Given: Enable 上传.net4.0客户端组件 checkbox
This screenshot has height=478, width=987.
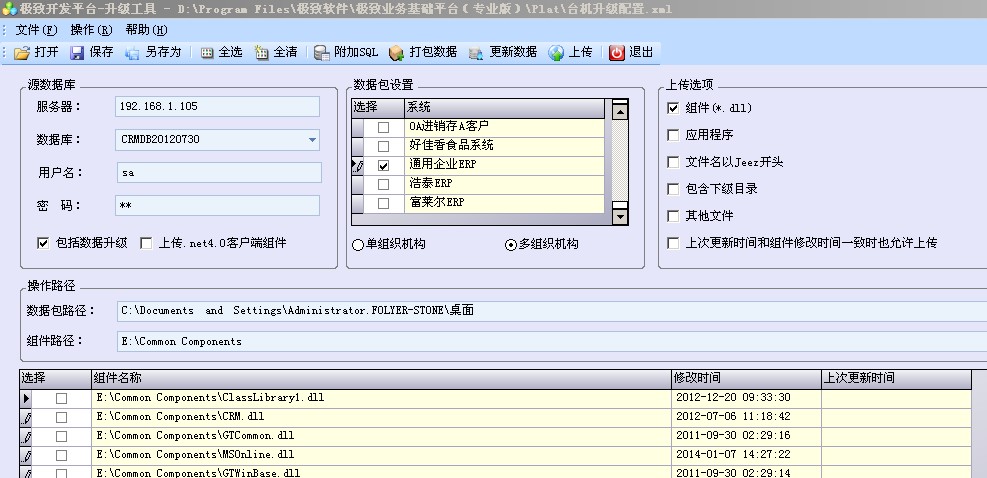Looking at the screenshot, I should (146, 243).
